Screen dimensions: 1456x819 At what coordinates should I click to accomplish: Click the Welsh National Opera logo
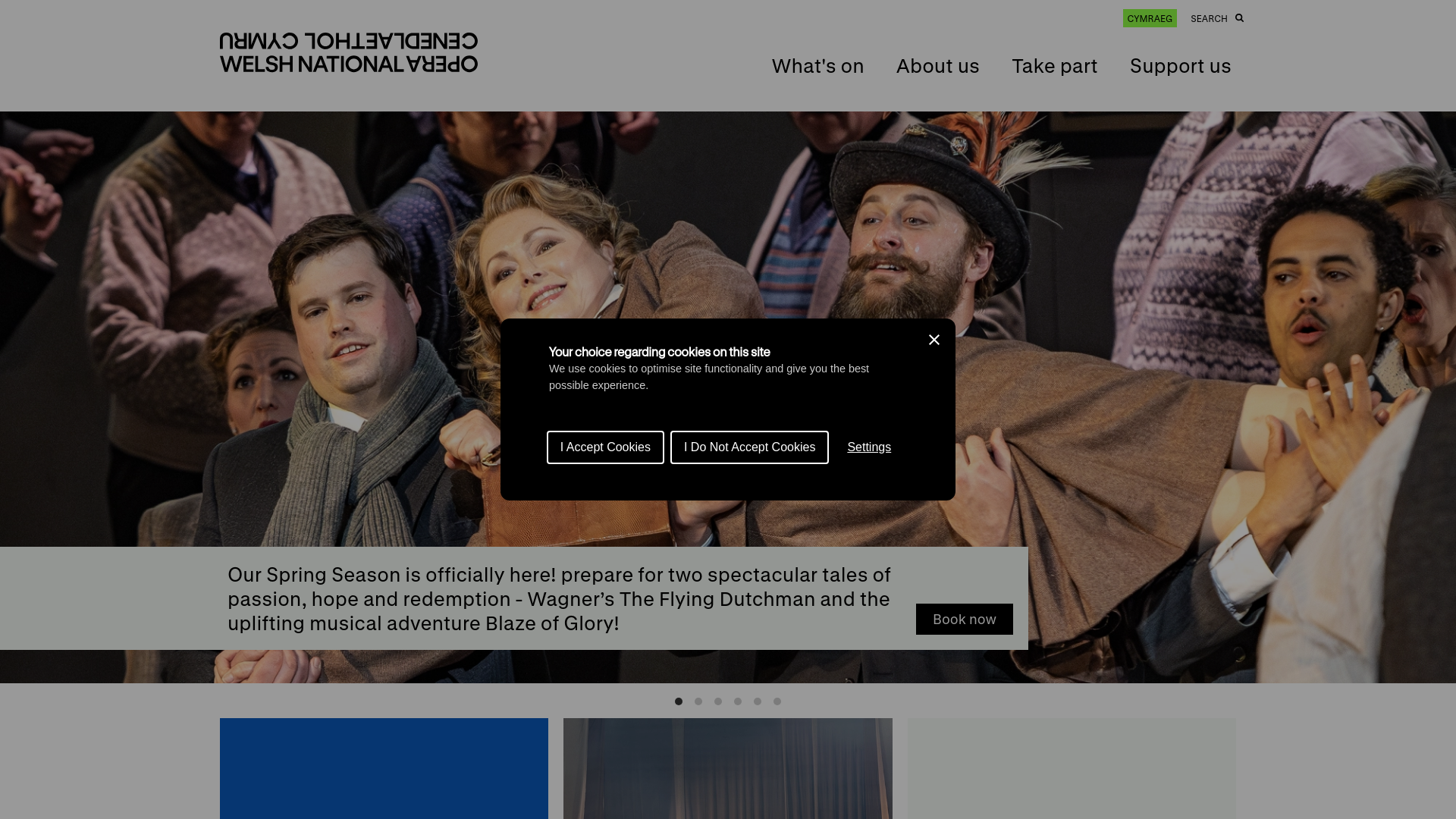(349, 52)
